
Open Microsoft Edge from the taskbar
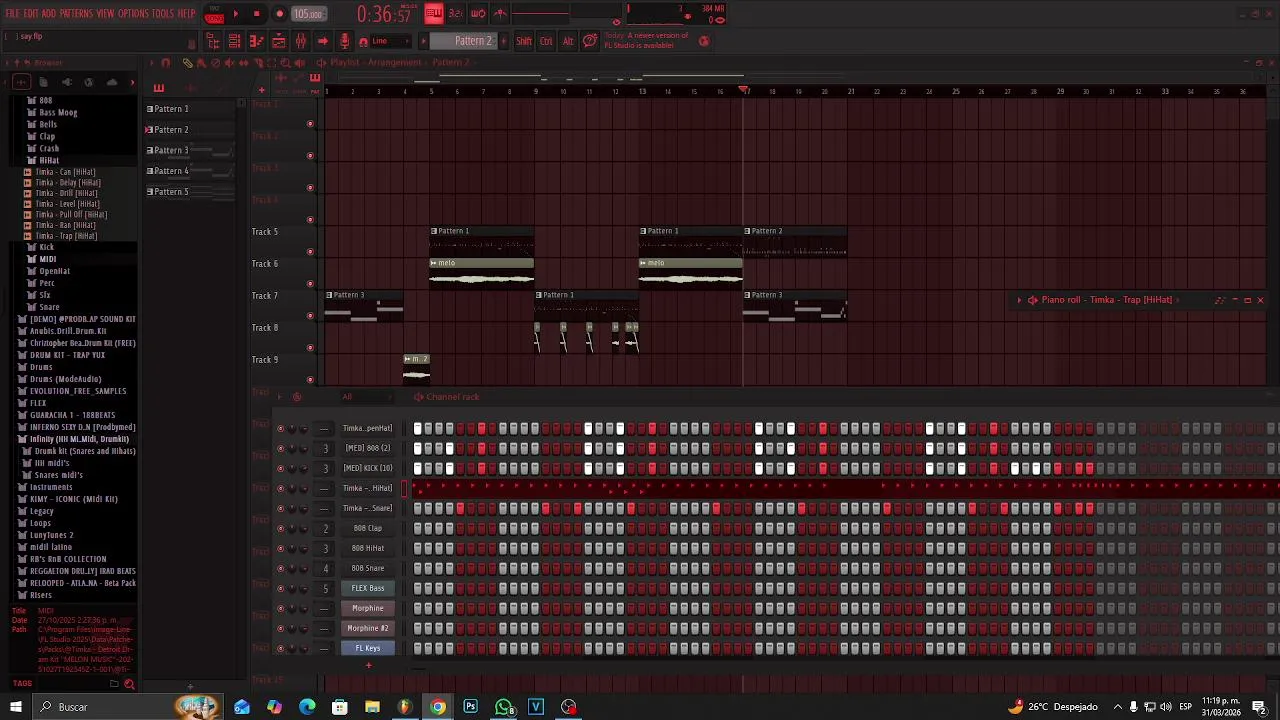(x=307, y=707)
